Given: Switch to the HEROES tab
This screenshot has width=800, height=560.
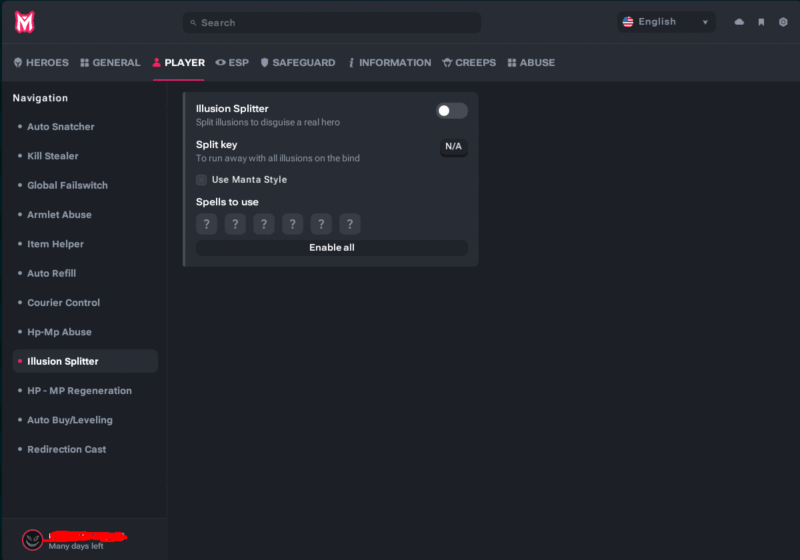Looking at the screenshot, I should point(41,63).
